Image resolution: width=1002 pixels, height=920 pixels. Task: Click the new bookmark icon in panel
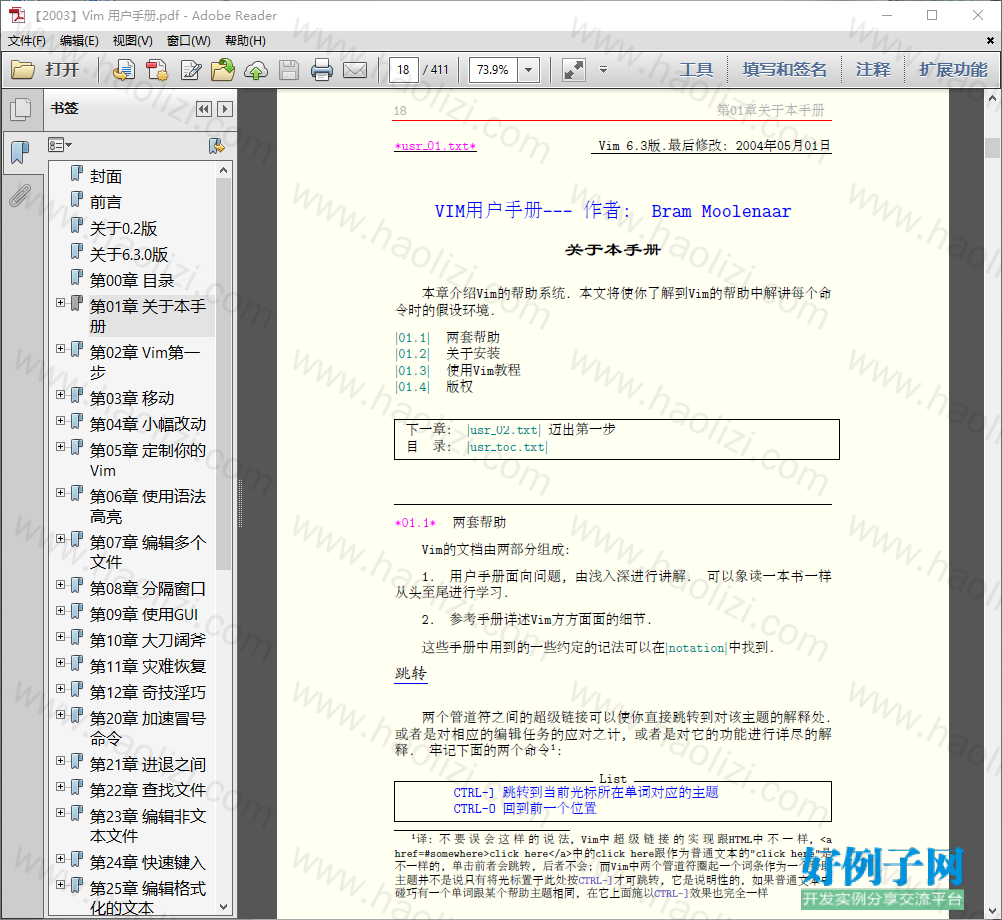pos(217,146)
